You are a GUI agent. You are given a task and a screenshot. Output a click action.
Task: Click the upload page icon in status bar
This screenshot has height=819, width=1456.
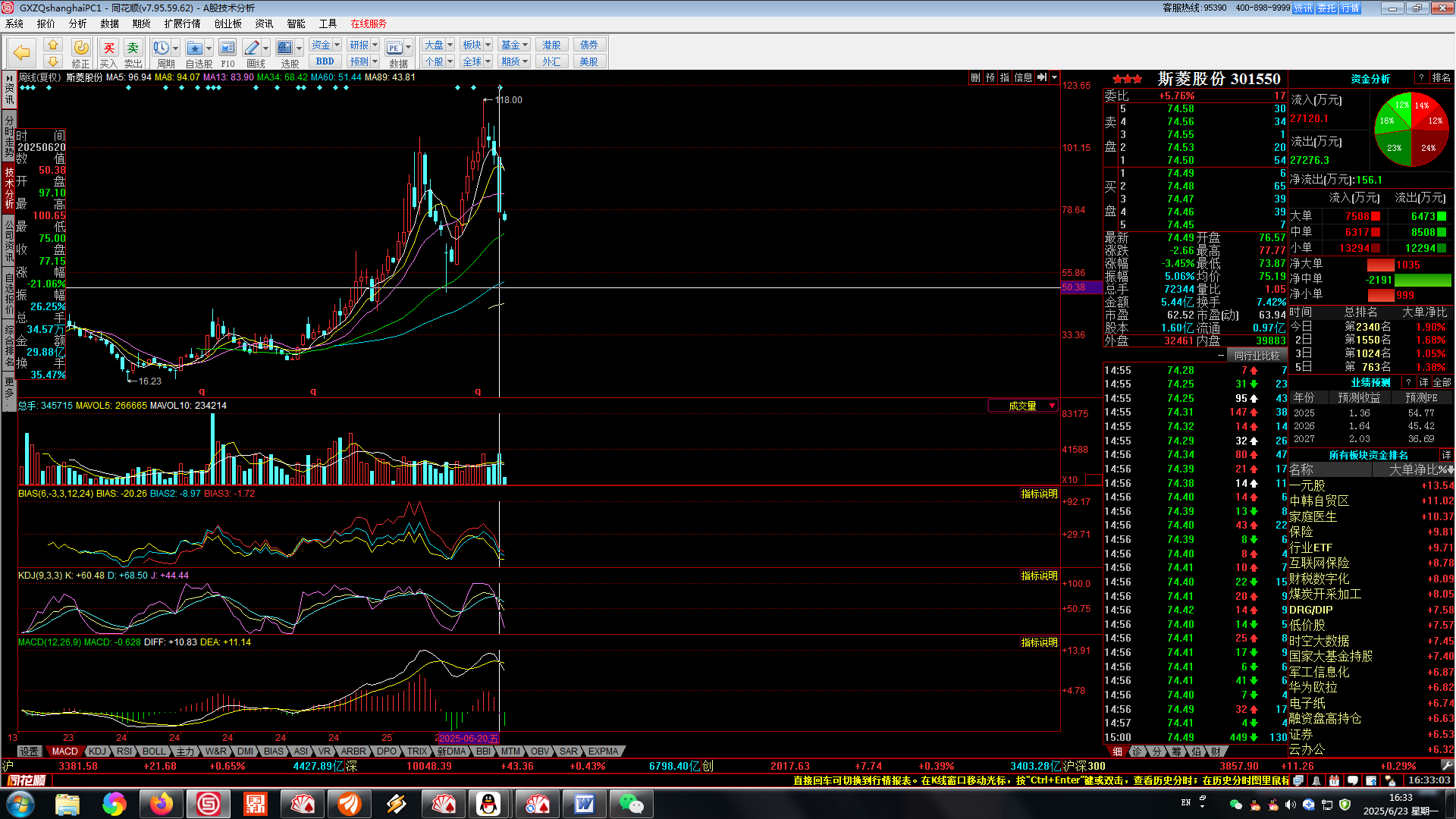(1371, 780)
